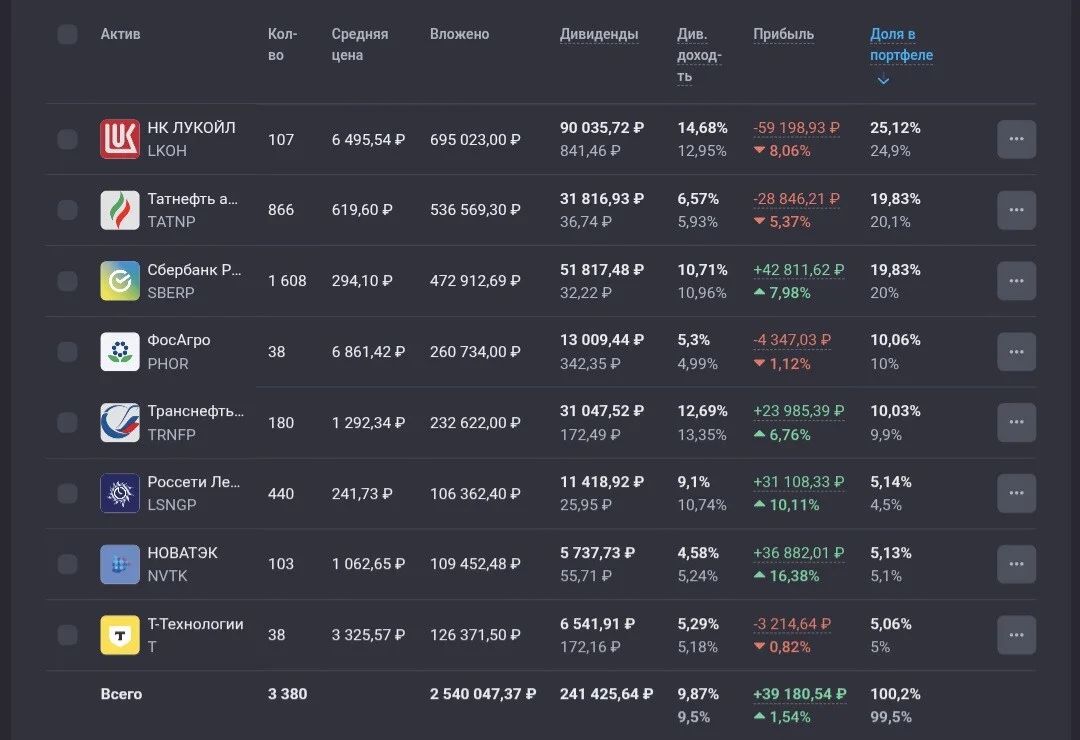Screen dimensions: 1080x740
Task: Check the НОВАТЭК row checkbox
Action: point(68,564)
